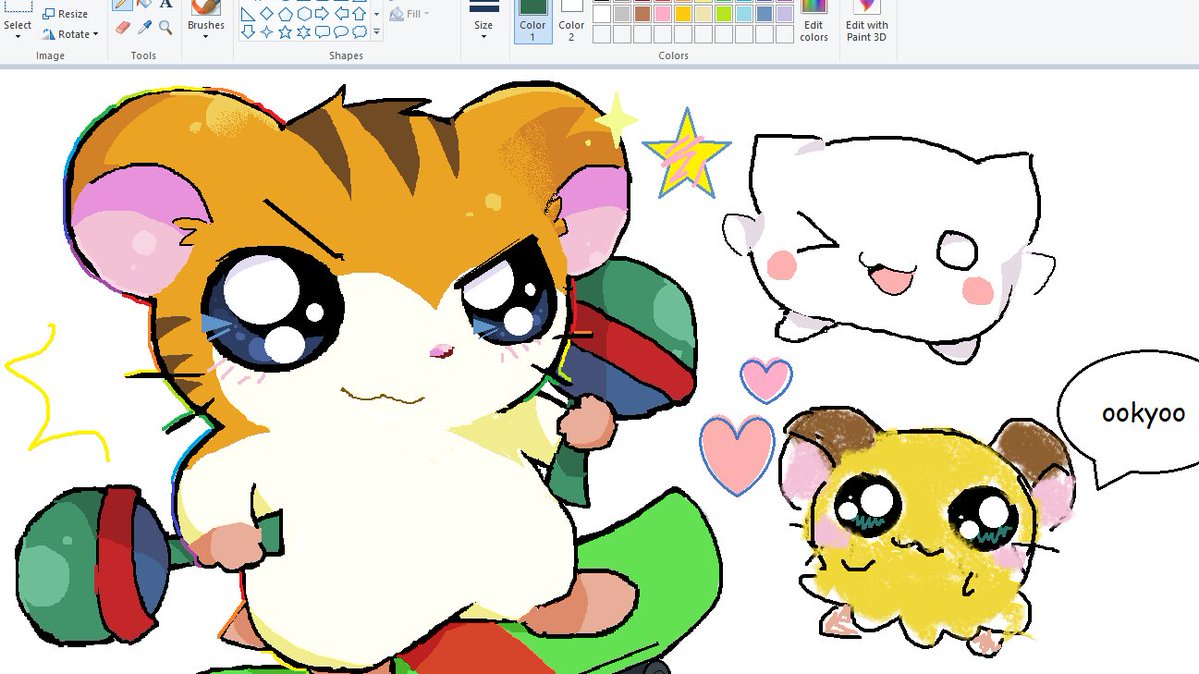1199x674 pixels.
Task: Pick the blue-gray color swatch
Action: [x=764, y=14]
